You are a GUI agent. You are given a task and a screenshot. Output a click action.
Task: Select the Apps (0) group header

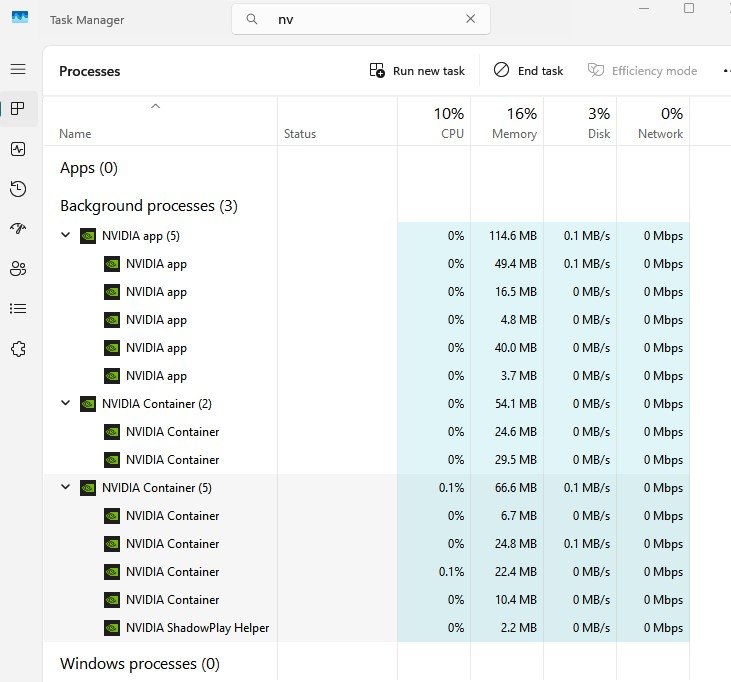pyautogui.click(x=89, y=168)
